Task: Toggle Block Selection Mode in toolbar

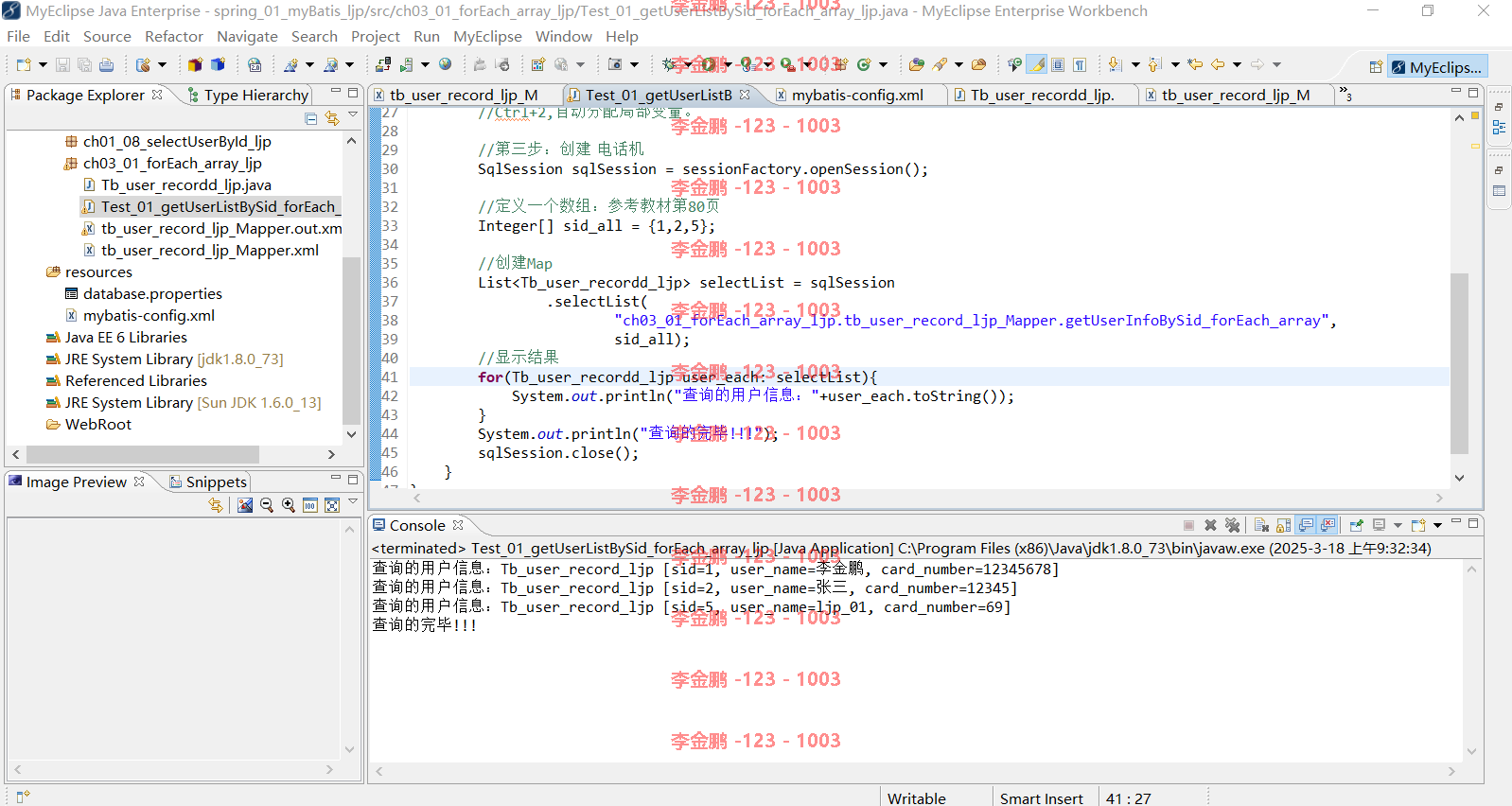Action: click(1058, 64)
